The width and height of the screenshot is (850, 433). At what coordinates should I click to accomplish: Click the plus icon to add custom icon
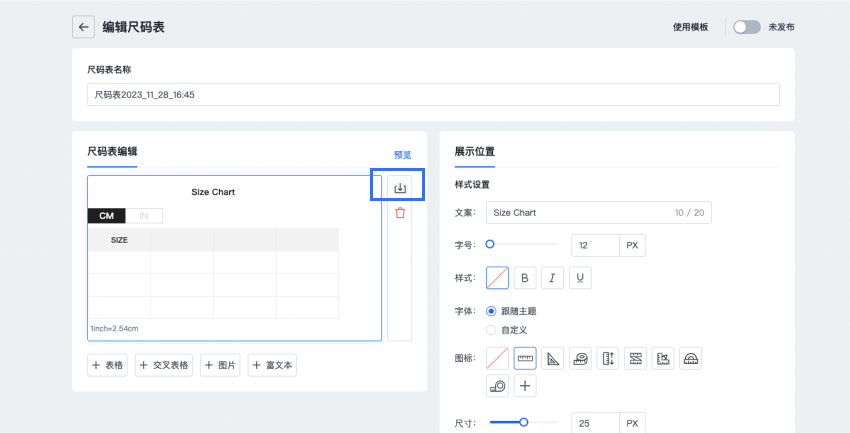pos(525,385)
